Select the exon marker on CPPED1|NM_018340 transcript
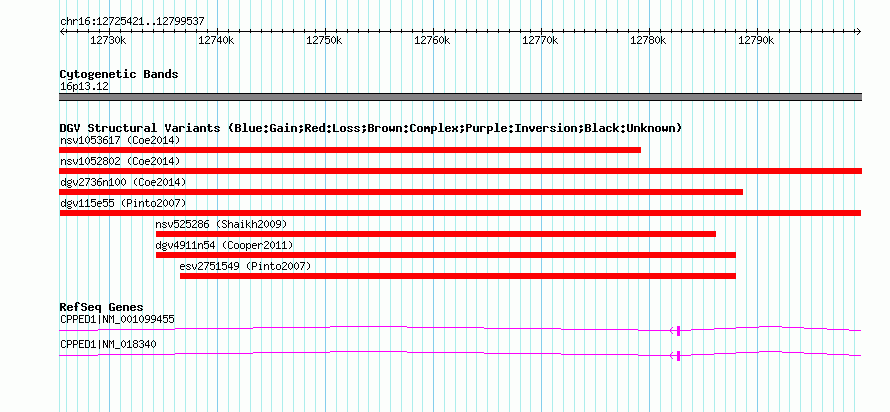This screenshot has width=890, height=412. (x=678, y=355)
